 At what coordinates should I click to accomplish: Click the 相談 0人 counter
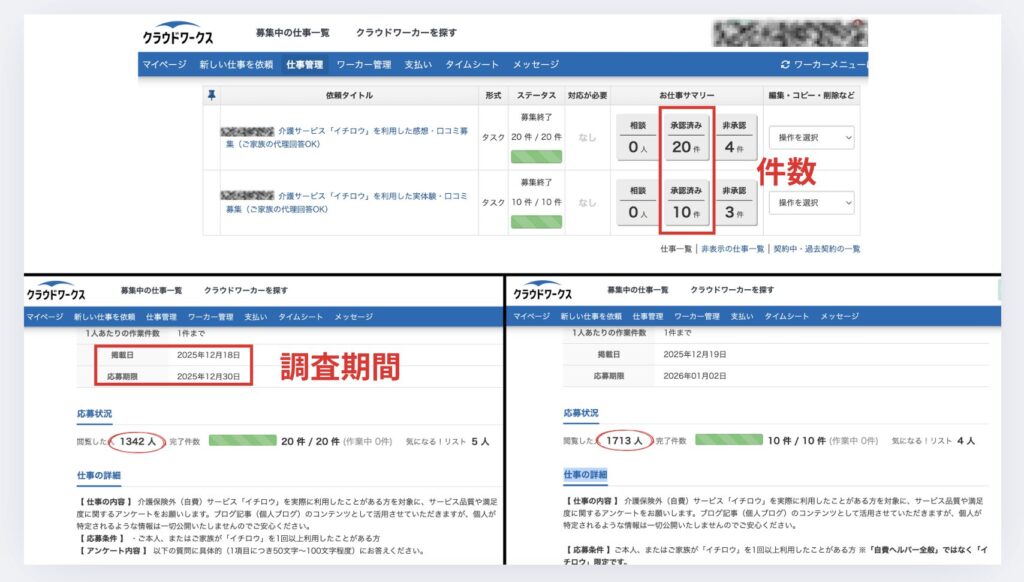(634, 137)
